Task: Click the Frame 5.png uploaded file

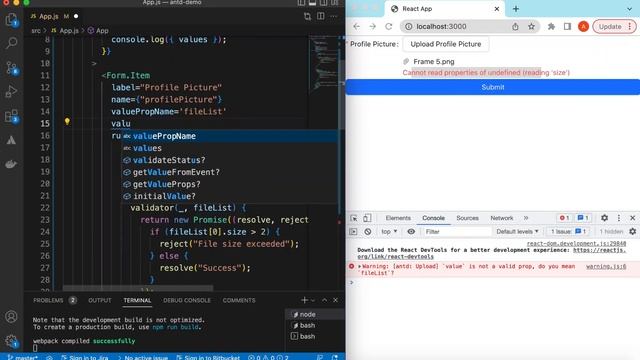Action: 433,62
